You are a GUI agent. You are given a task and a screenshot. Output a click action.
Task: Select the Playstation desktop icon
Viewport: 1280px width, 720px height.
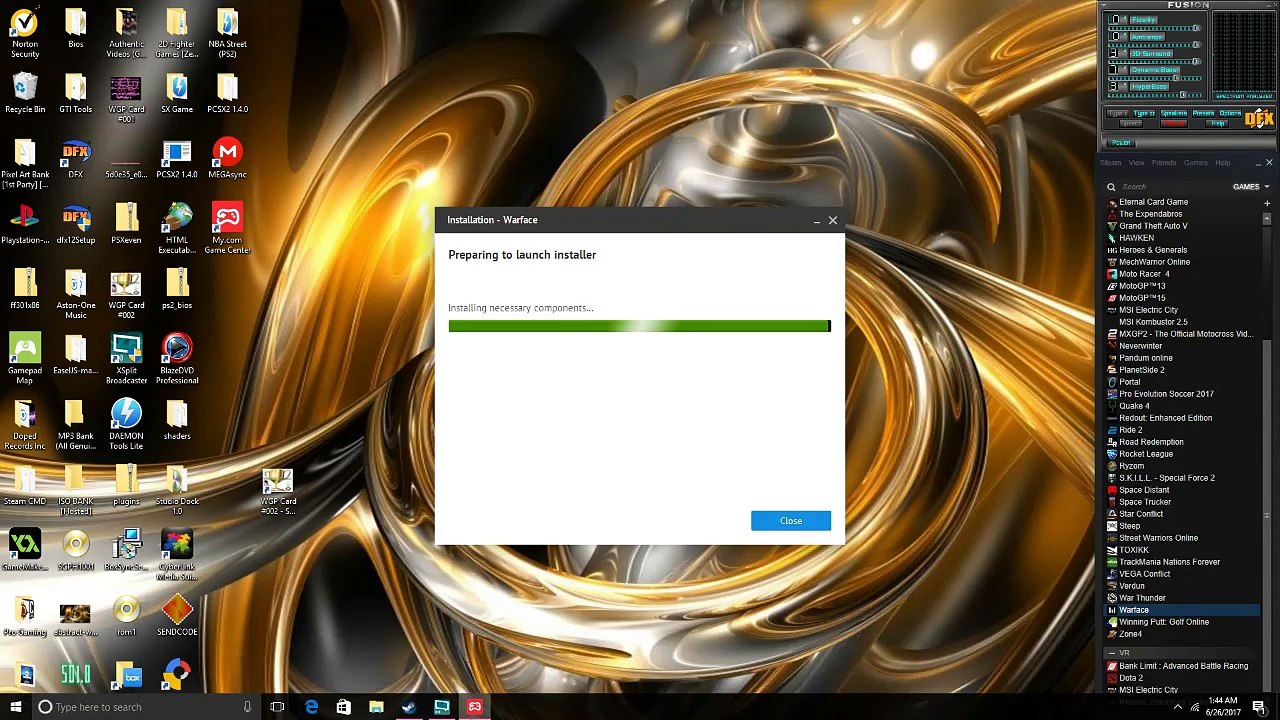[25, 225]
